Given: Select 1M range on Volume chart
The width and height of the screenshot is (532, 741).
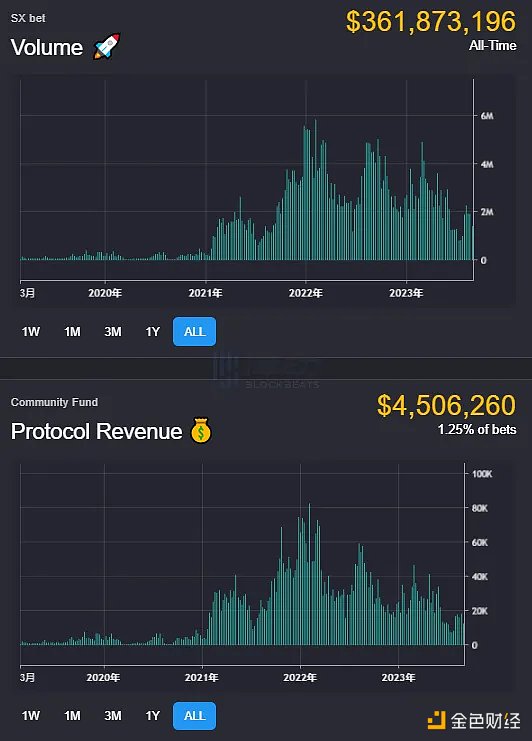Looking at the screenshot, I should pos(72,332).
